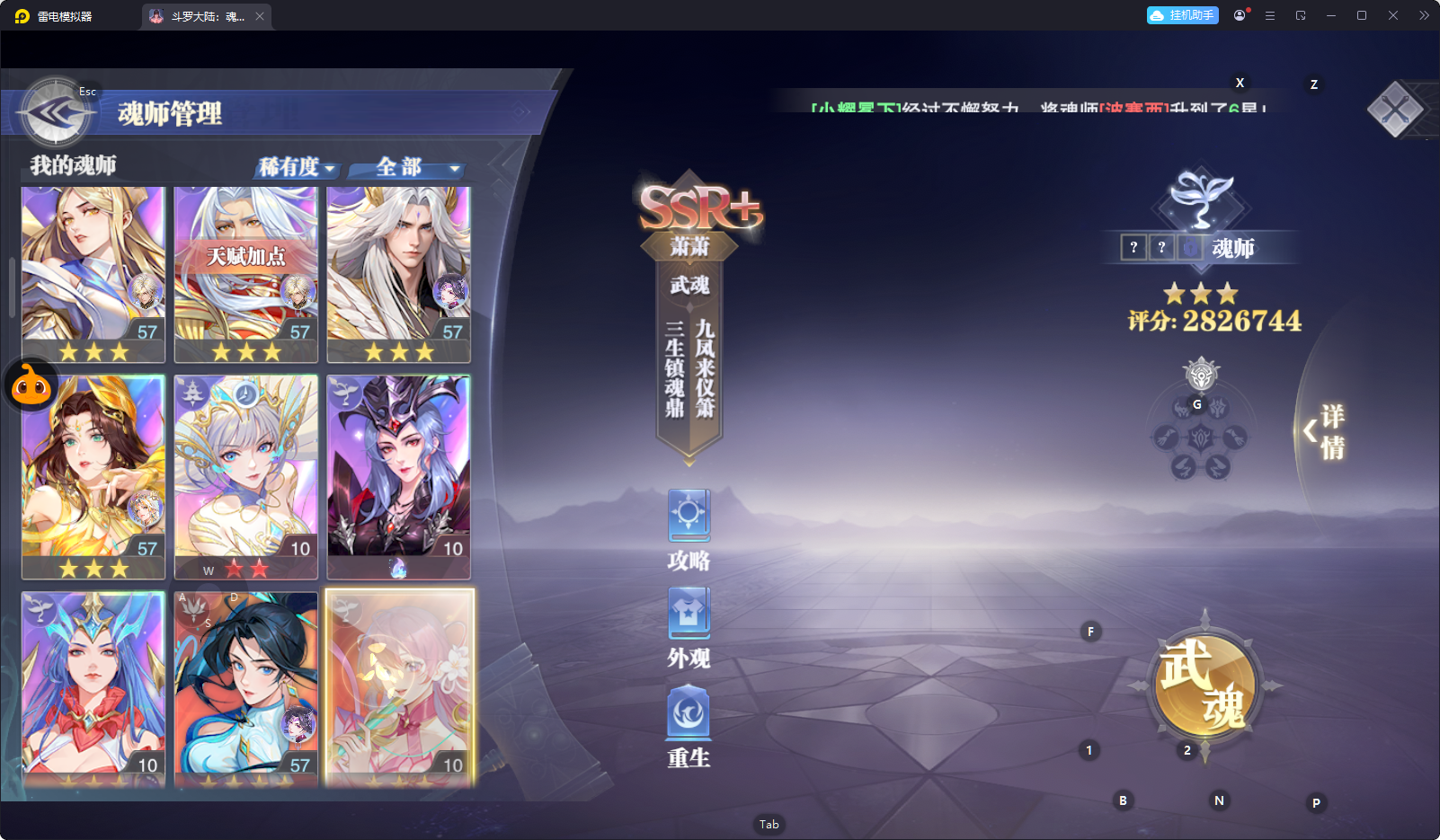Click the 魂师 class label
Image resolution: width=1440 pixels, height=840 pixels.
(x=1232, y=248)
